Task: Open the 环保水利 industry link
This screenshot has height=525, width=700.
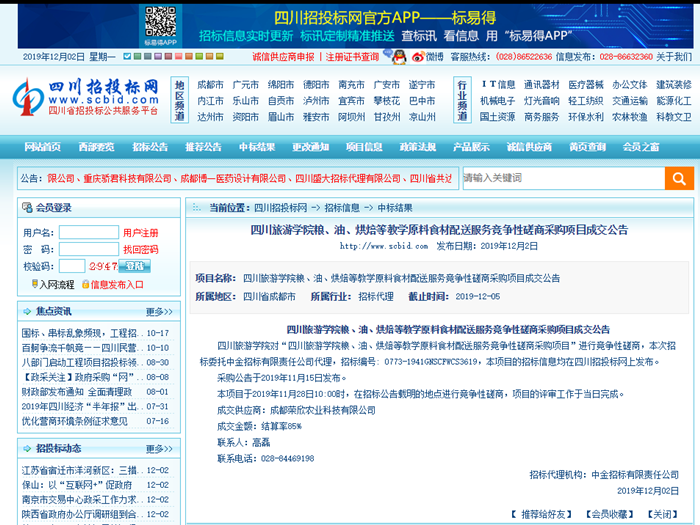Action: click(x=586, y=117)
